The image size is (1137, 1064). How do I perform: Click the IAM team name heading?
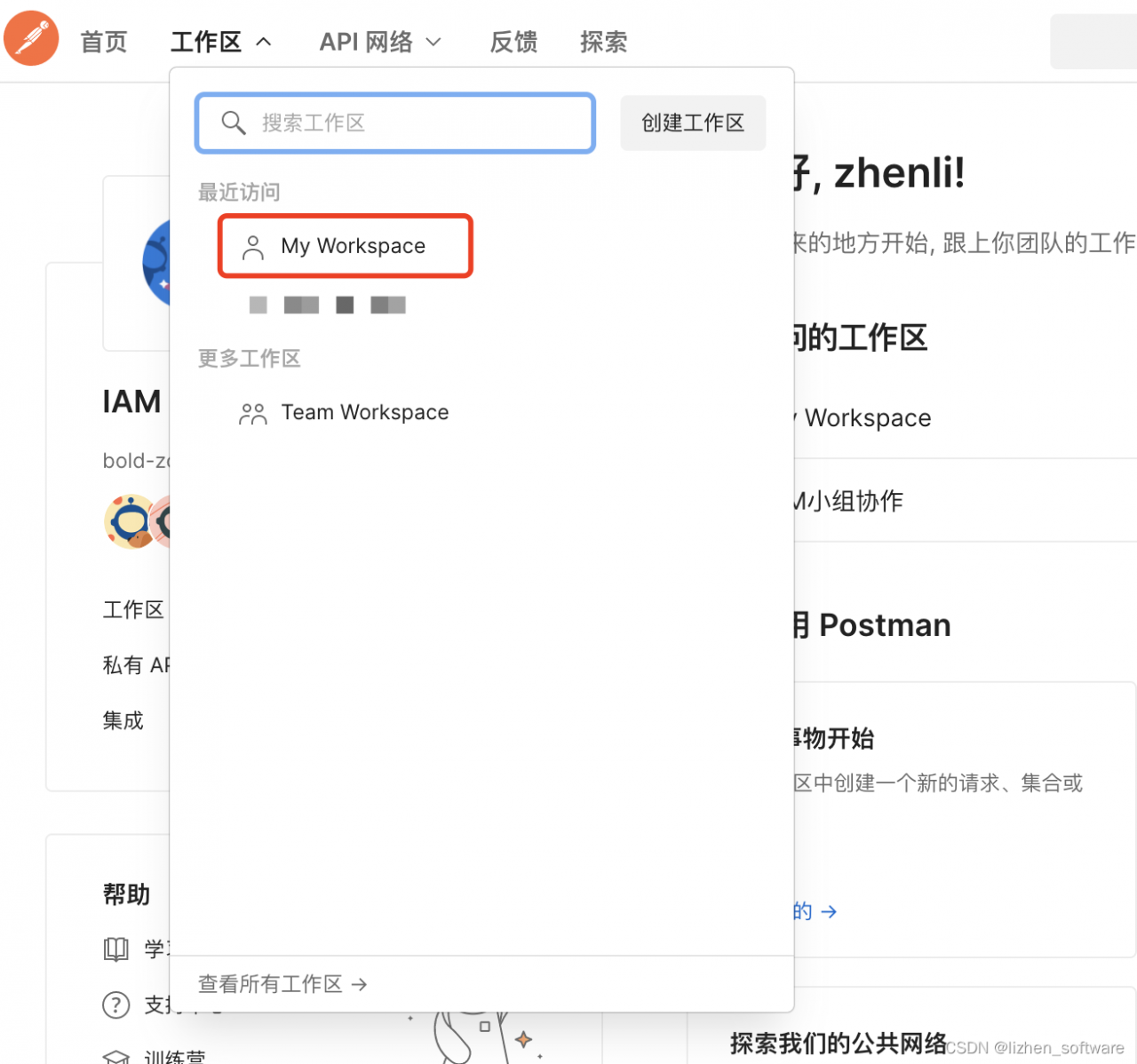131,401
